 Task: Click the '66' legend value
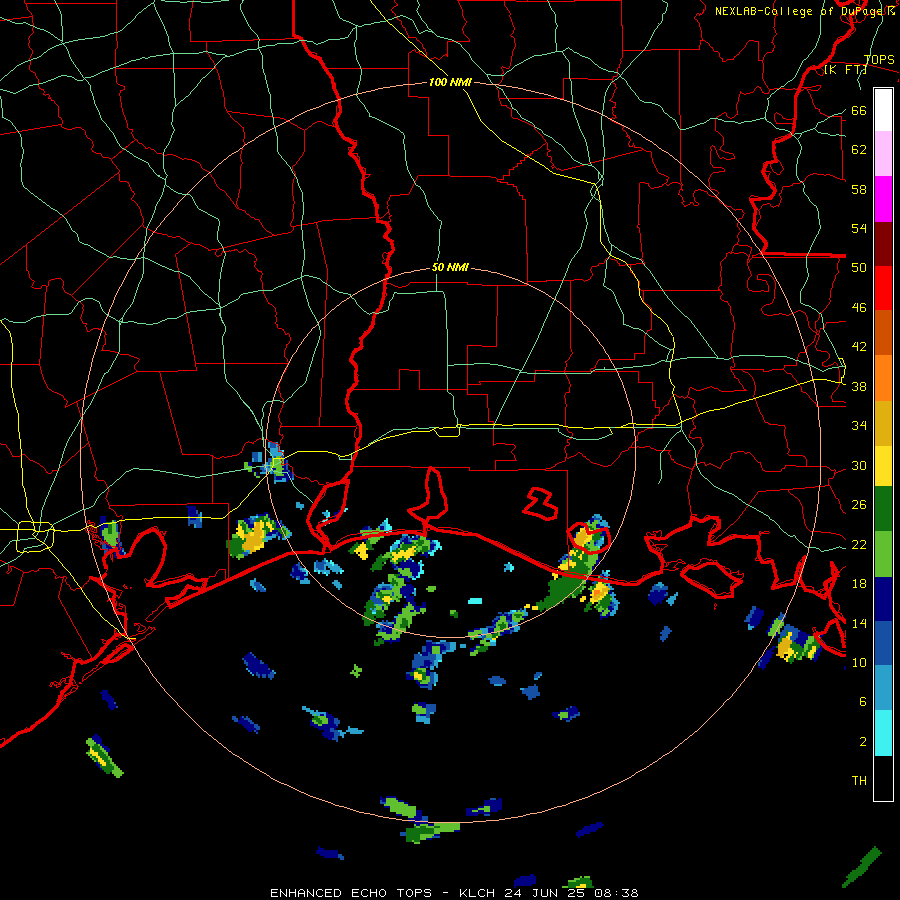pyautogui.click(x=859, y=111)
